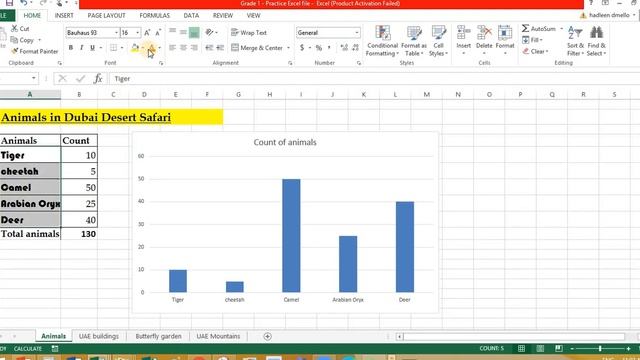Viewport: 640px width, 360px height.
Task: Open the font size dropdown
Action: 138,33
